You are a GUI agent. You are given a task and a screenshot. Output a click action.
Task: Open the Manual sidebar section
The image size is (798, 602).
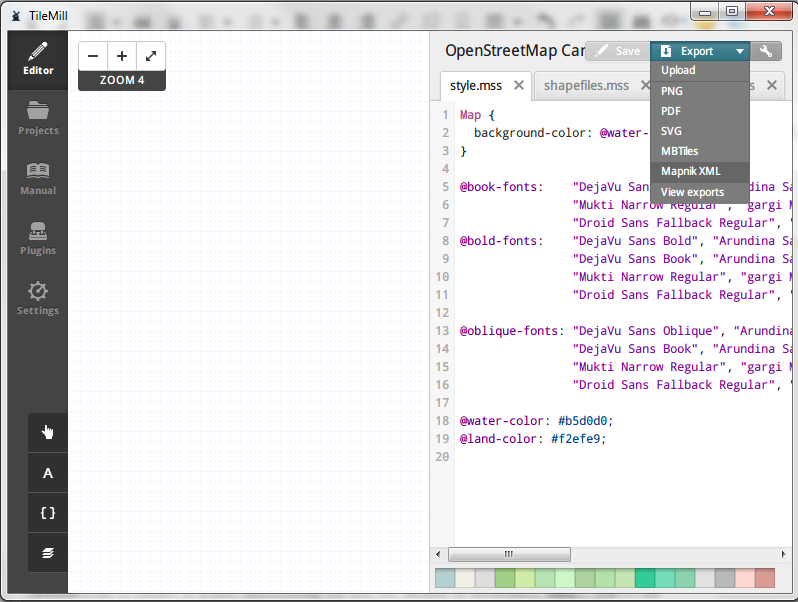click(38, 179)
